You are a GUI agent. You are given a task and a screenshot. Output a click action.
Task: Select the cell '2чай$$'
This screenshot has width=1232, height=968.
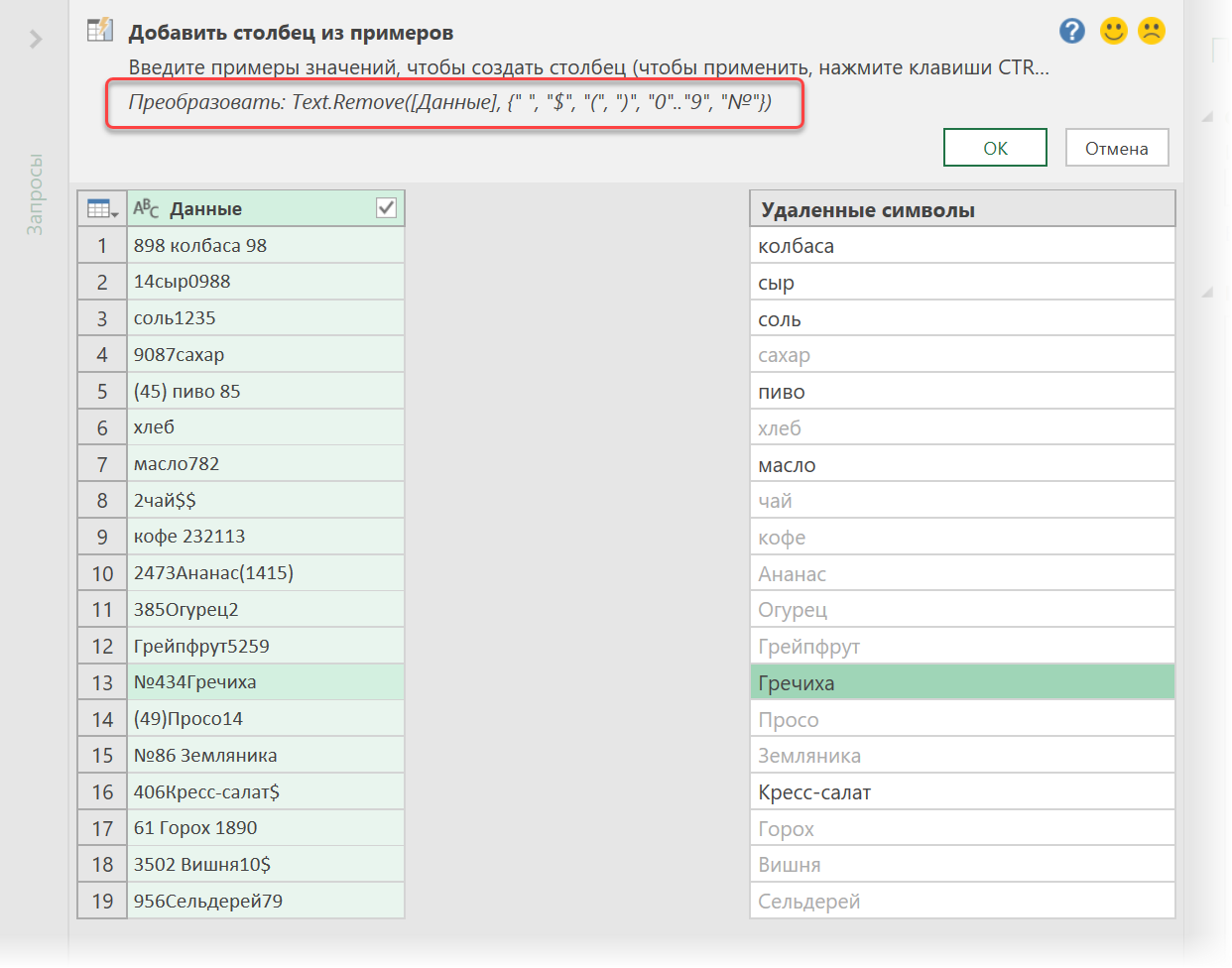click(x=266, y=500)
